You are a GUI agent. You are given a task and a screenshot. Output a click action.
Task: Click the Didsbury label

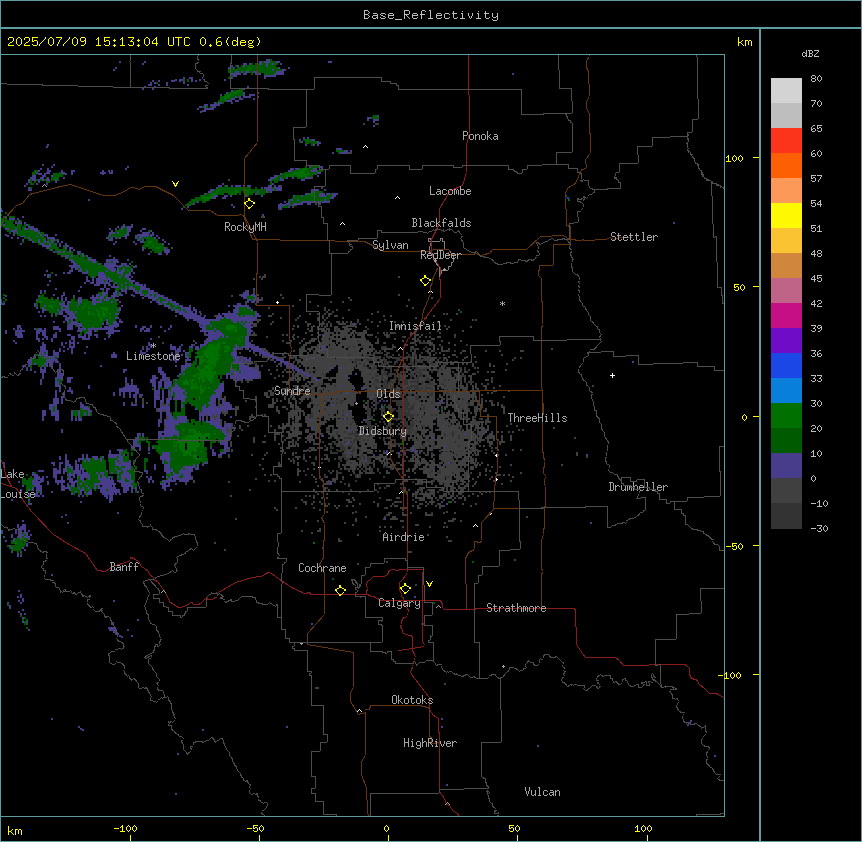coord(383,431)
